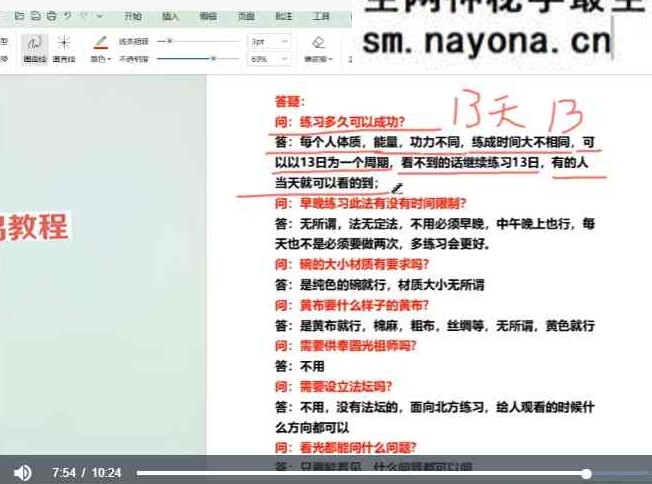Click the undo arrow icon
Screen dimensions: 652x484
pos(68,16)
